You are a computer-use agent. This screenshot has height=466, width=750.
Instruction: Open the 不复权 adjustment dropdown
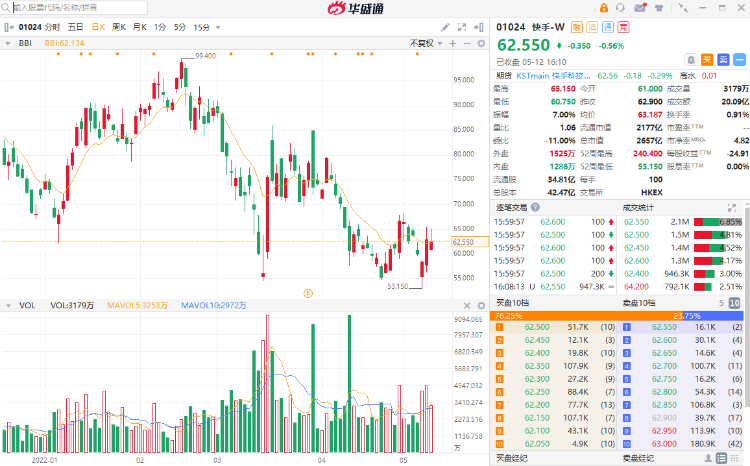tap(426, 44)
